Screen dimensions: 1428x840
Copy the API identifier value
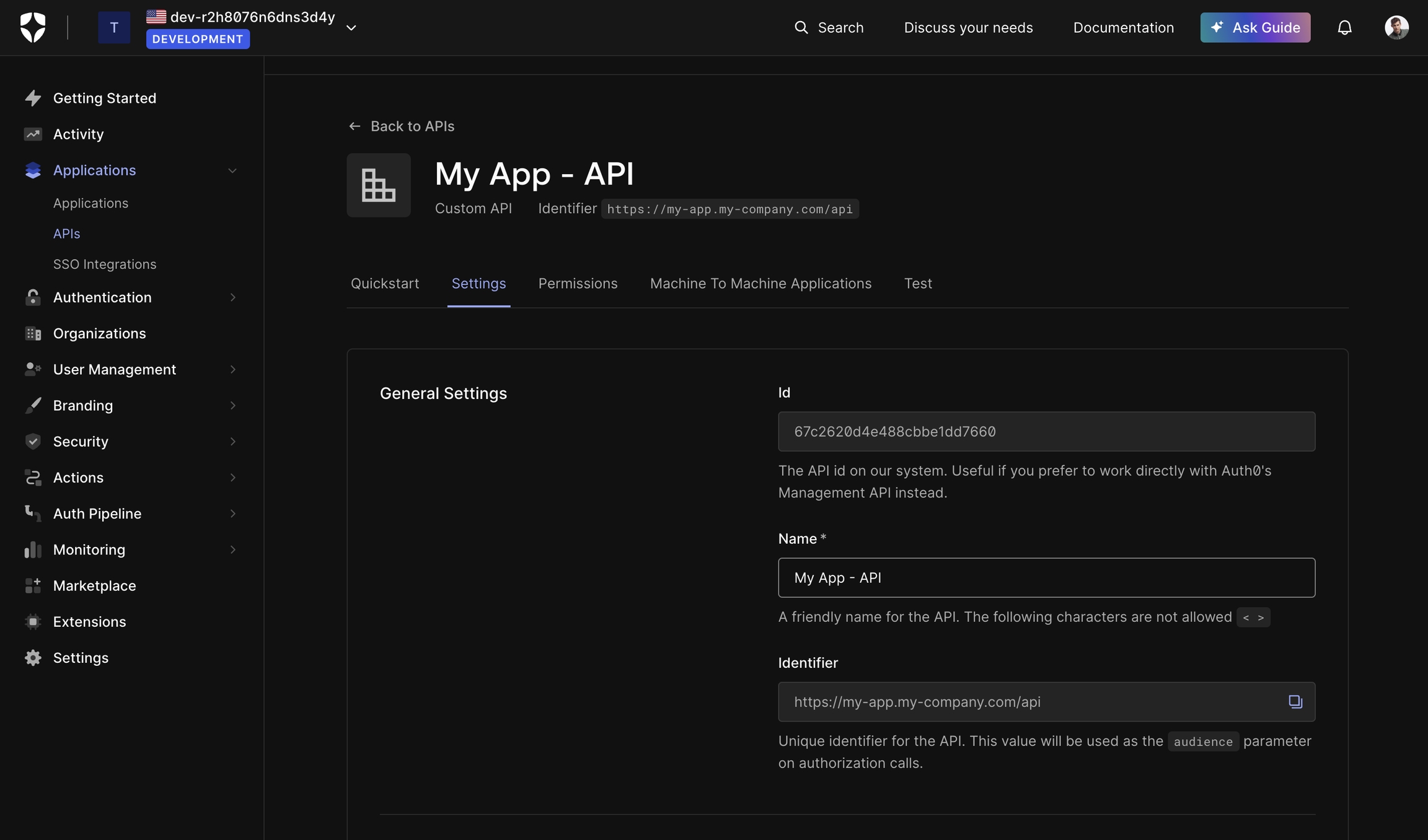pyautogui.click(x=1295, y=701)
